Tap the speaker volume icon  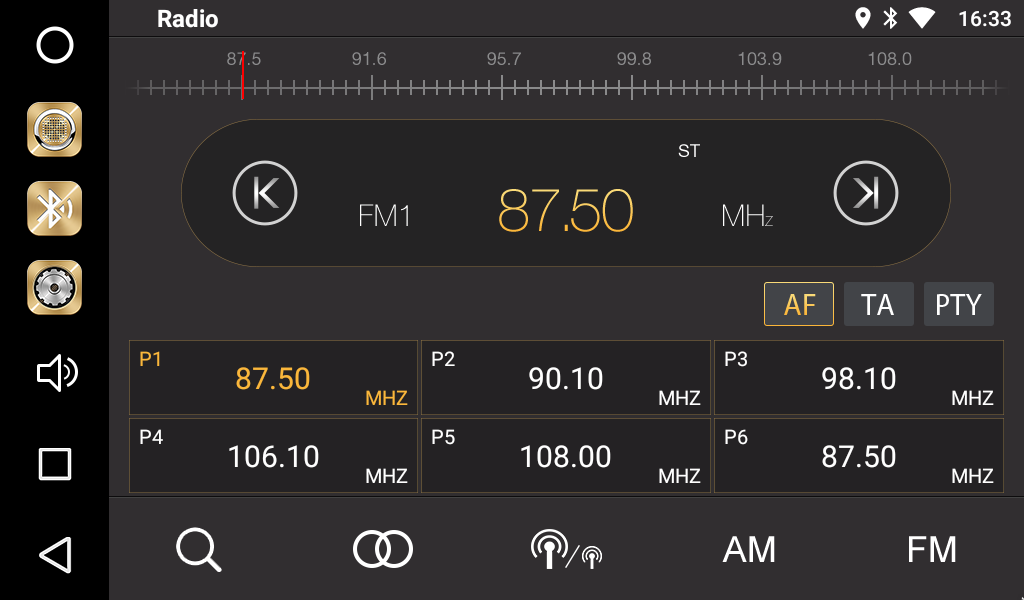point(56,374)
